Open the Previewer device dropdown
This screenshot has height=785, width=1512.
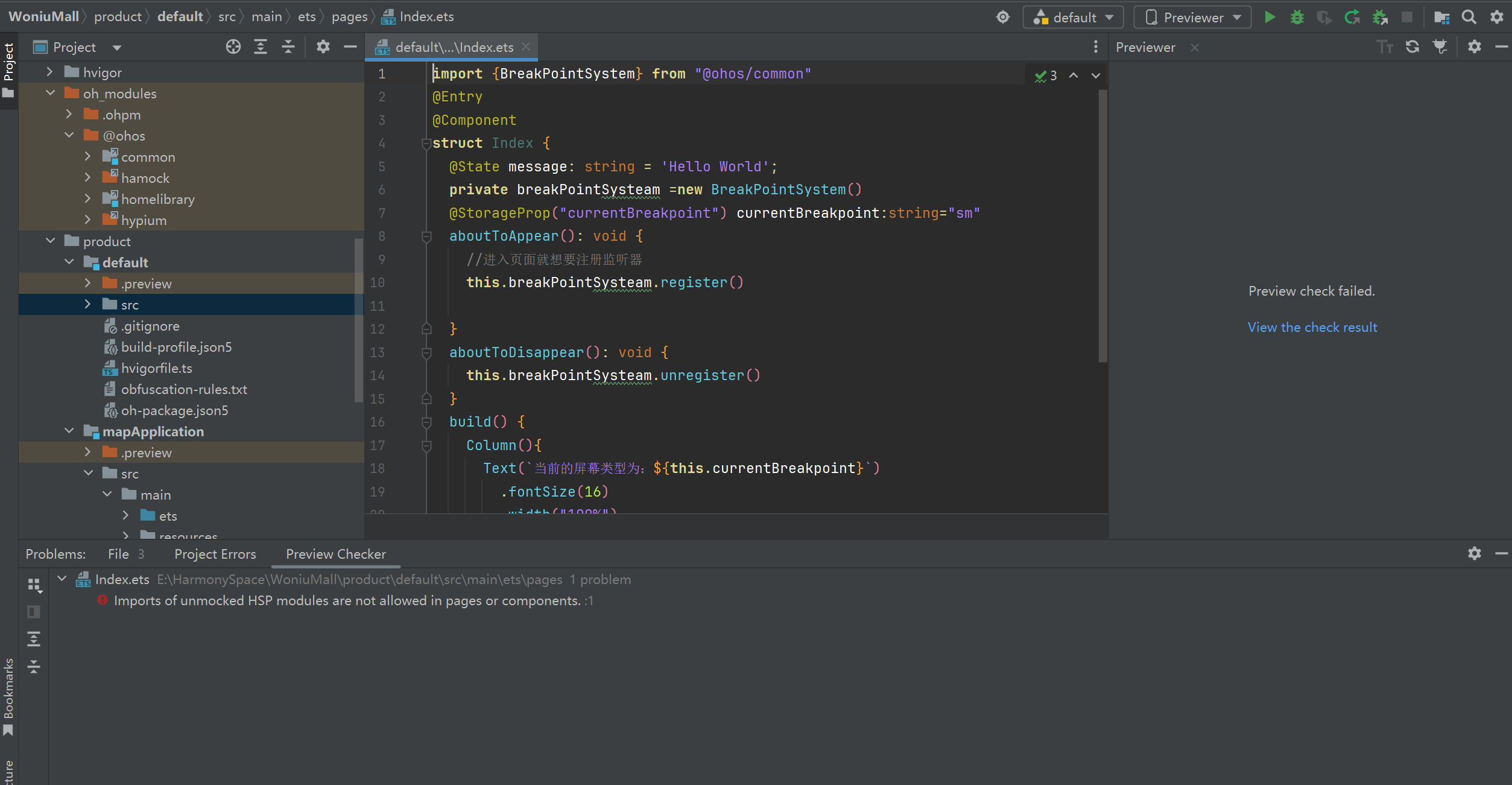click(1193, 17)
